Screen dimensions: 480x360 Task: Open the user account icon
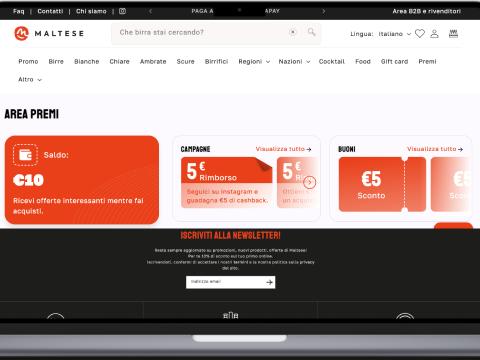pyautogui.click(x=434, y=34)
